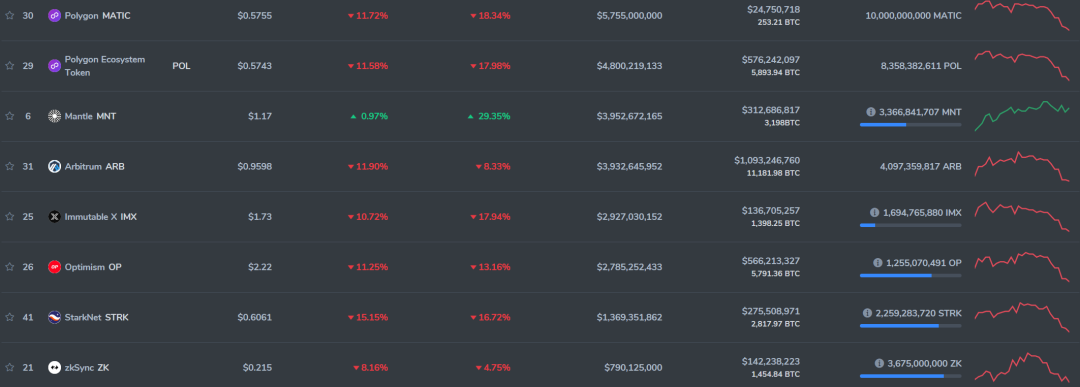Open zkSync sparkline chart
This screenshot has height=387, width=1080.
tap(1021, 367)
